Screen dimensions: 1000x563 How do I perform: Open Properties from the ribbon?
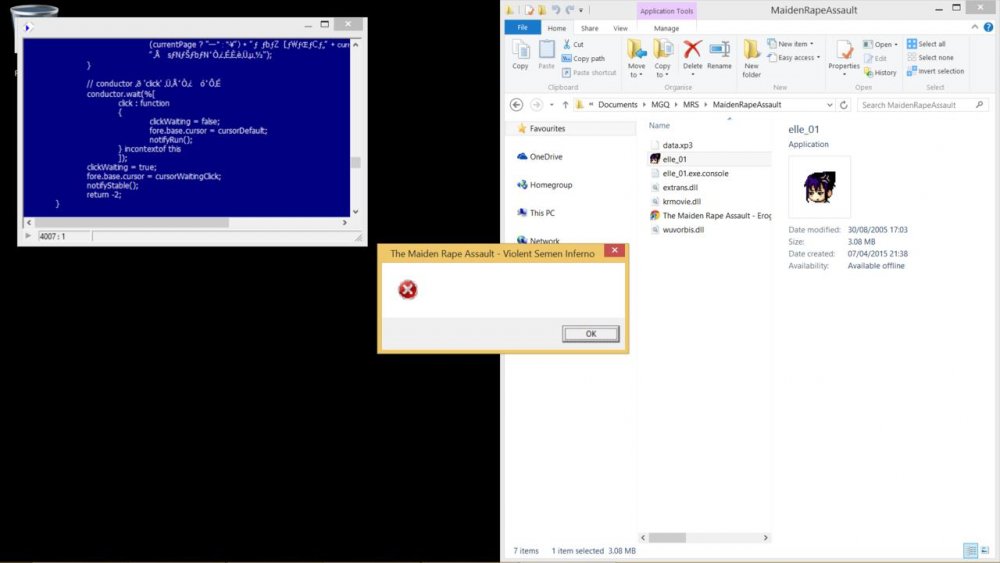[x=843, y=51]
